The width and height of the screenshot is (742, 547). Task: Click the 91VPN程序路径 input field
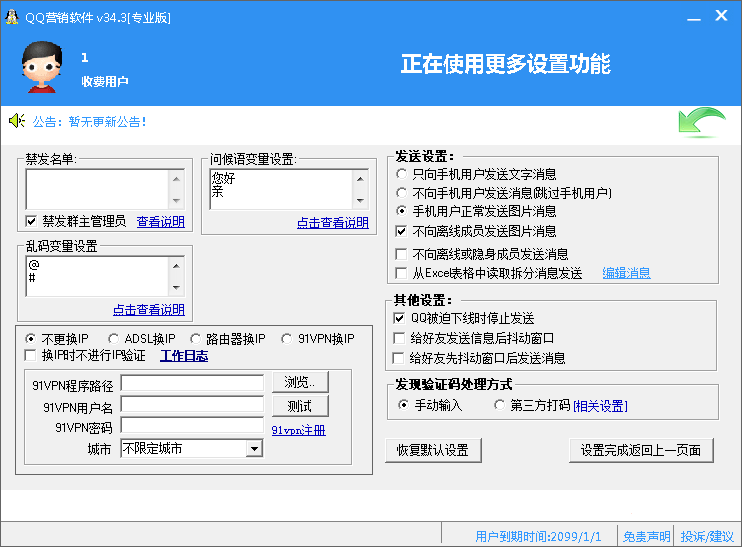pyautogui.click(x=192, y=383)
